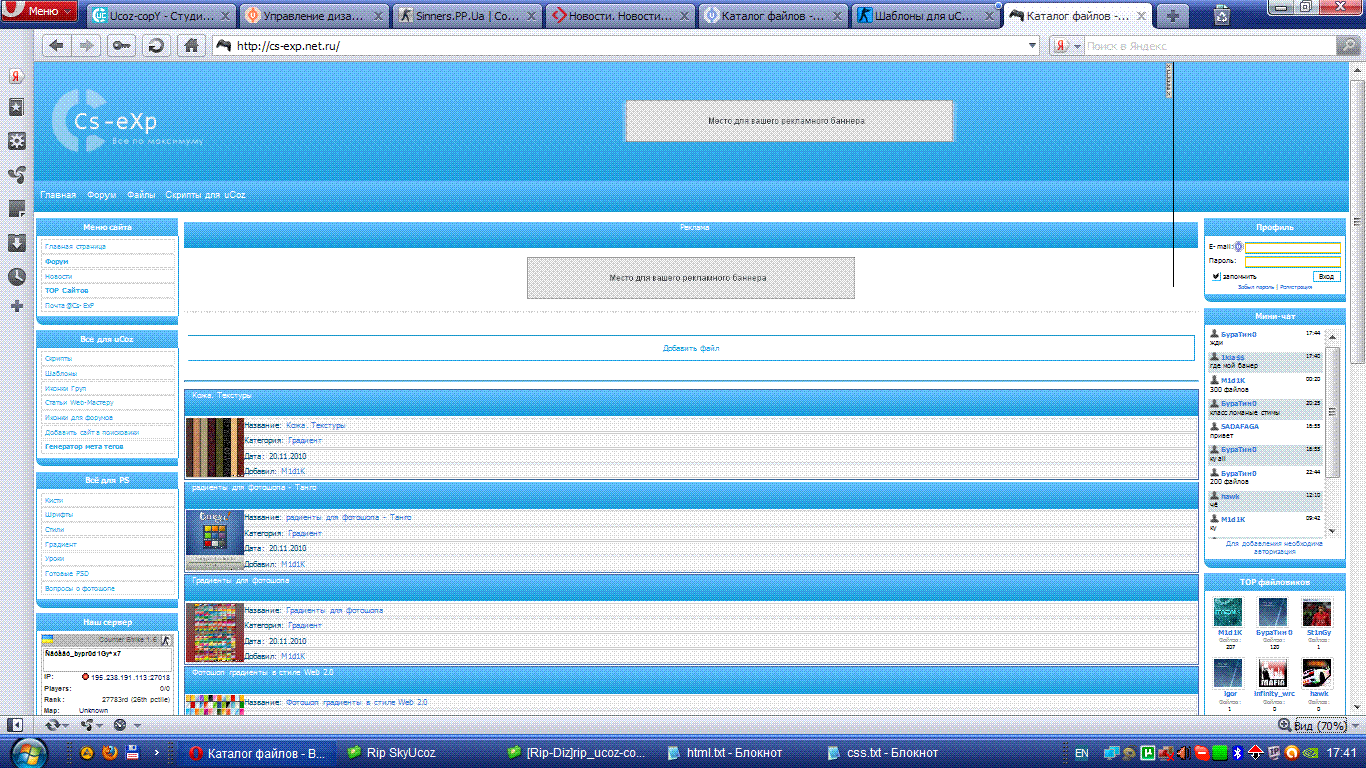This screenshot has height=768, width=1366.
Task: Click the password wand key icon
Action: [x=122, y=46]
